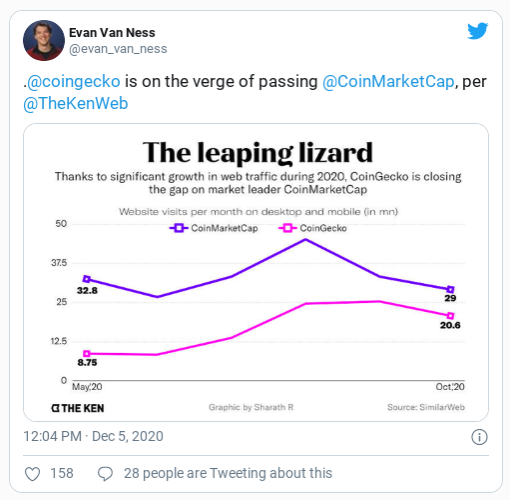Screen dimensions: 510x500
Task: Open the @coingecko mention link
Action: point(74,81)
